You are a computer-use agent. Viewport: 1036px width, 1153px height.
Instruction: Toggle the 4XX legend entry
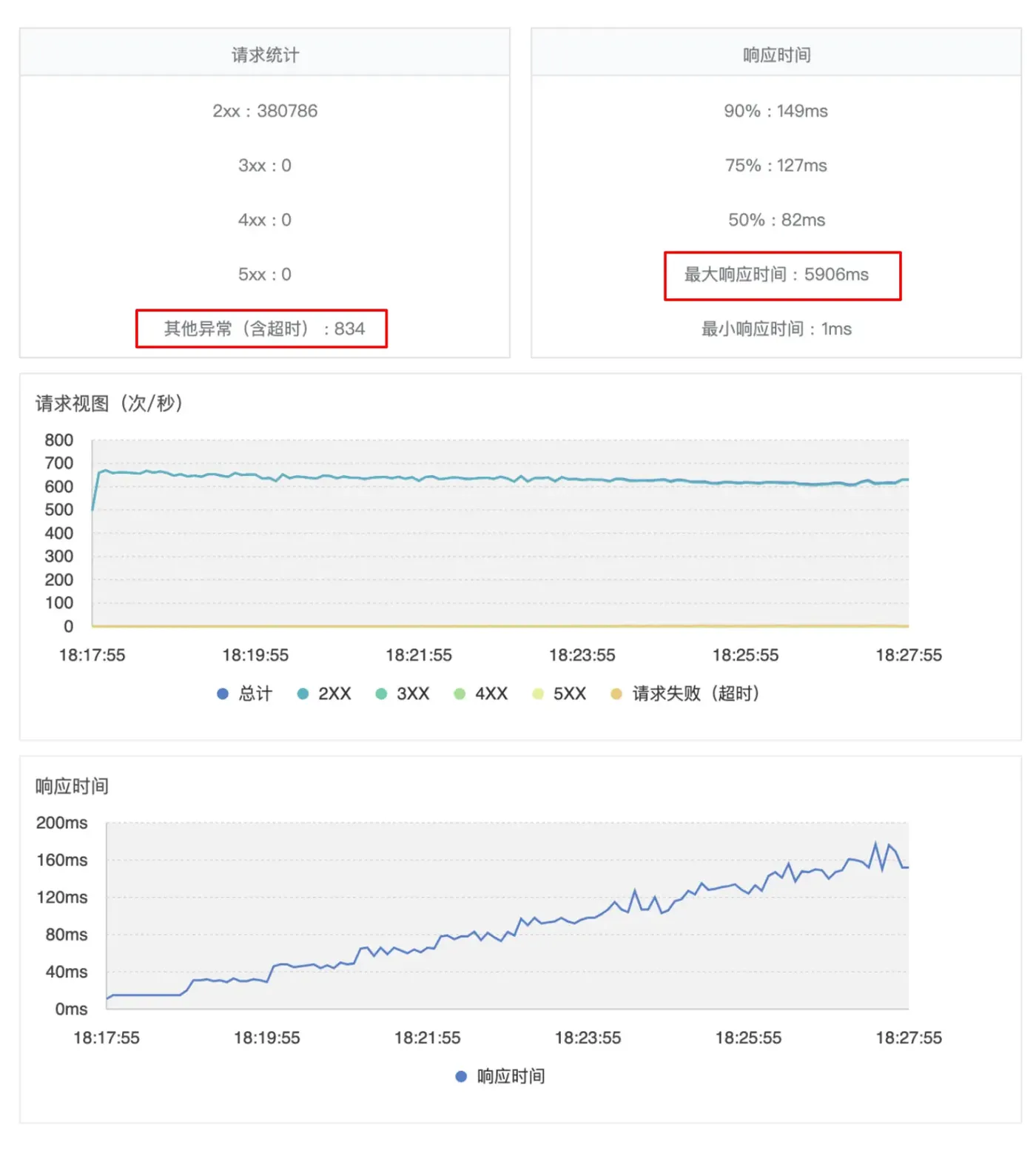(x=481, y=693)
